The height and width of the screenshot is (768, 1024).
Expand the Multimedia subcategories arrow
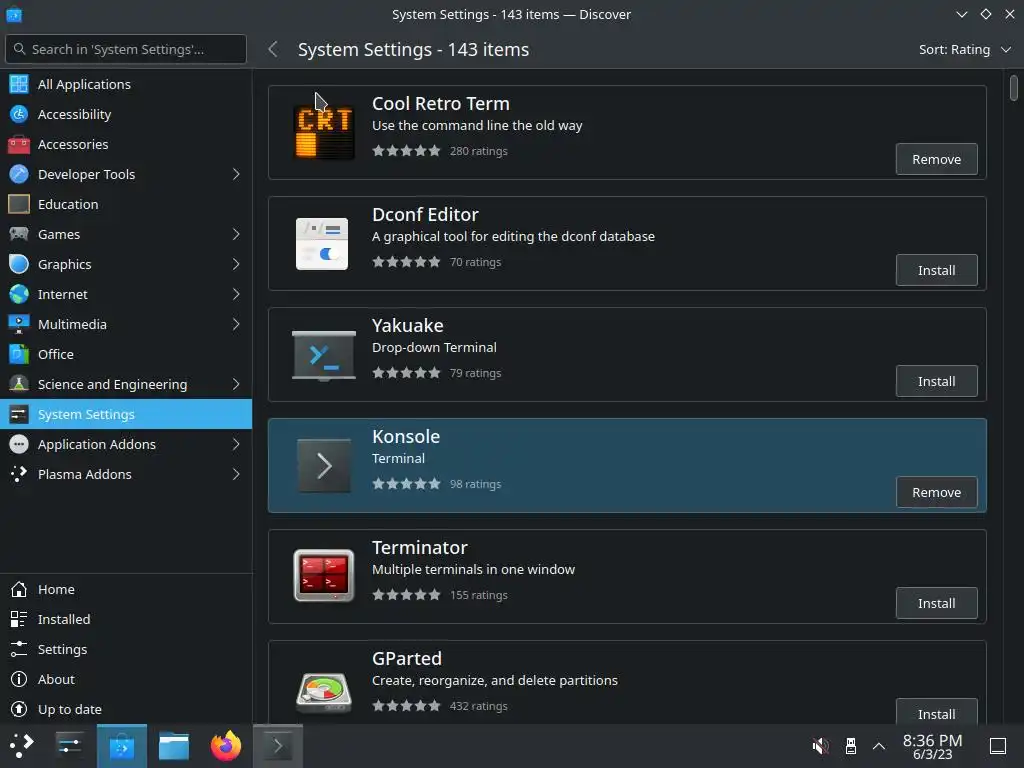[x=236, y=325]
